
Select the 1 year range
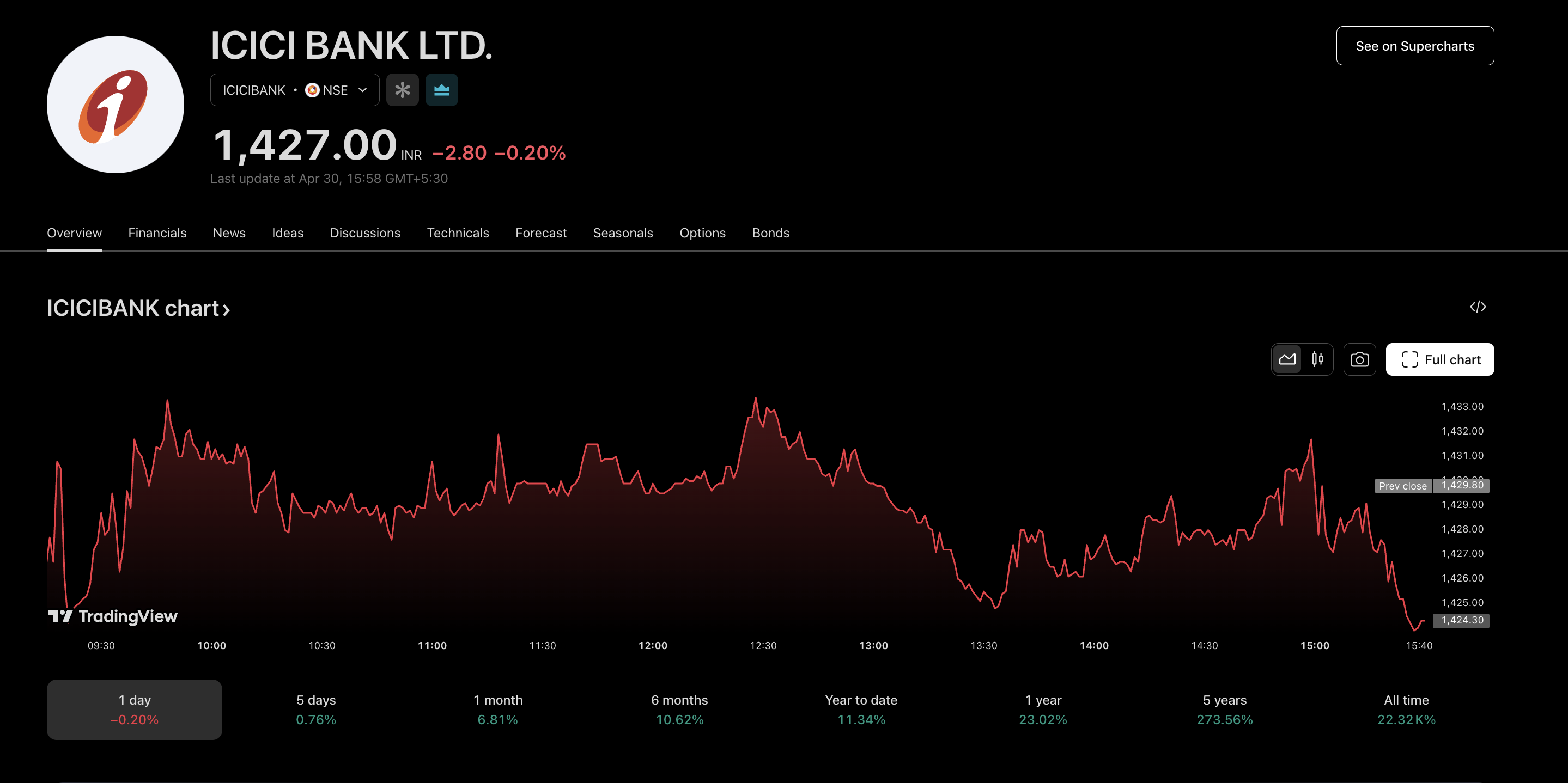pyautogui.click(x=1043, y=709)
